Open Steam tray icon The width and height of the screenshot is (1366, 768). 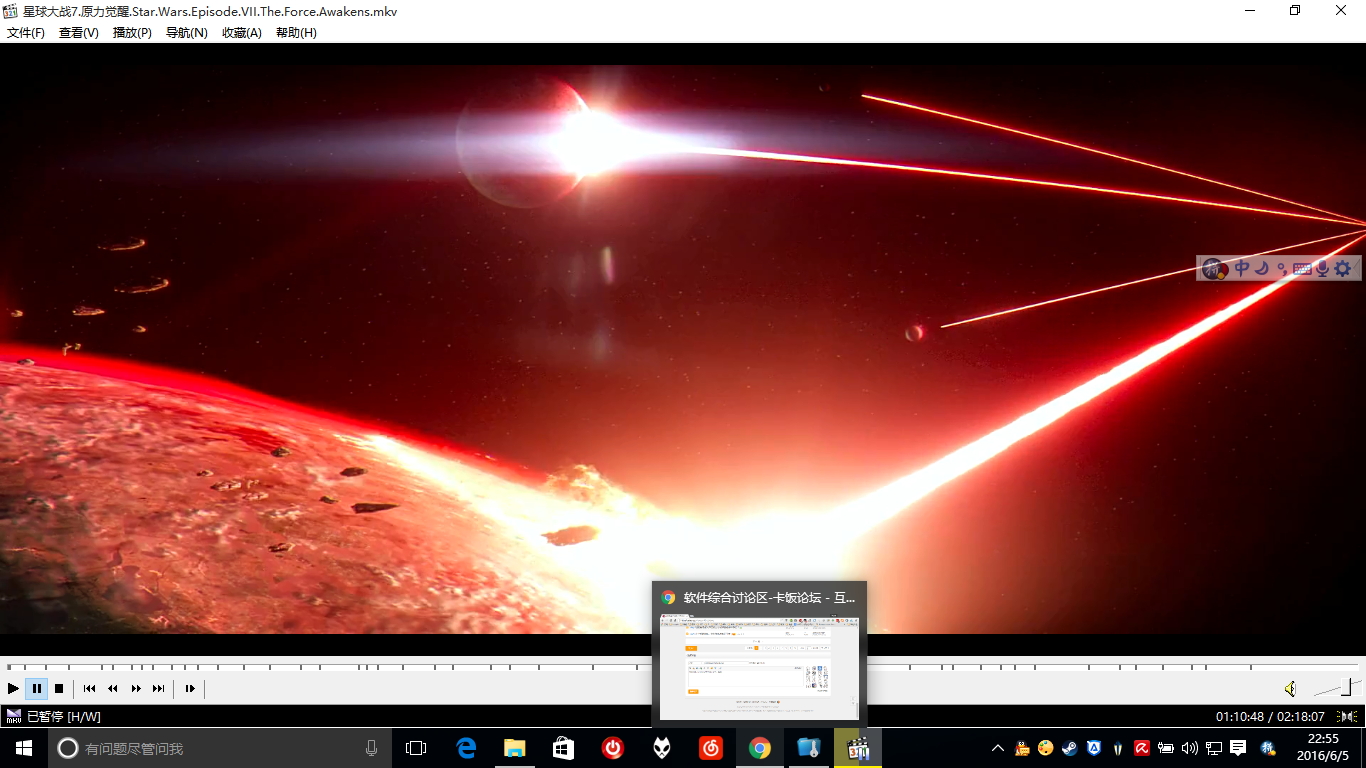(x=1070, y=748)
